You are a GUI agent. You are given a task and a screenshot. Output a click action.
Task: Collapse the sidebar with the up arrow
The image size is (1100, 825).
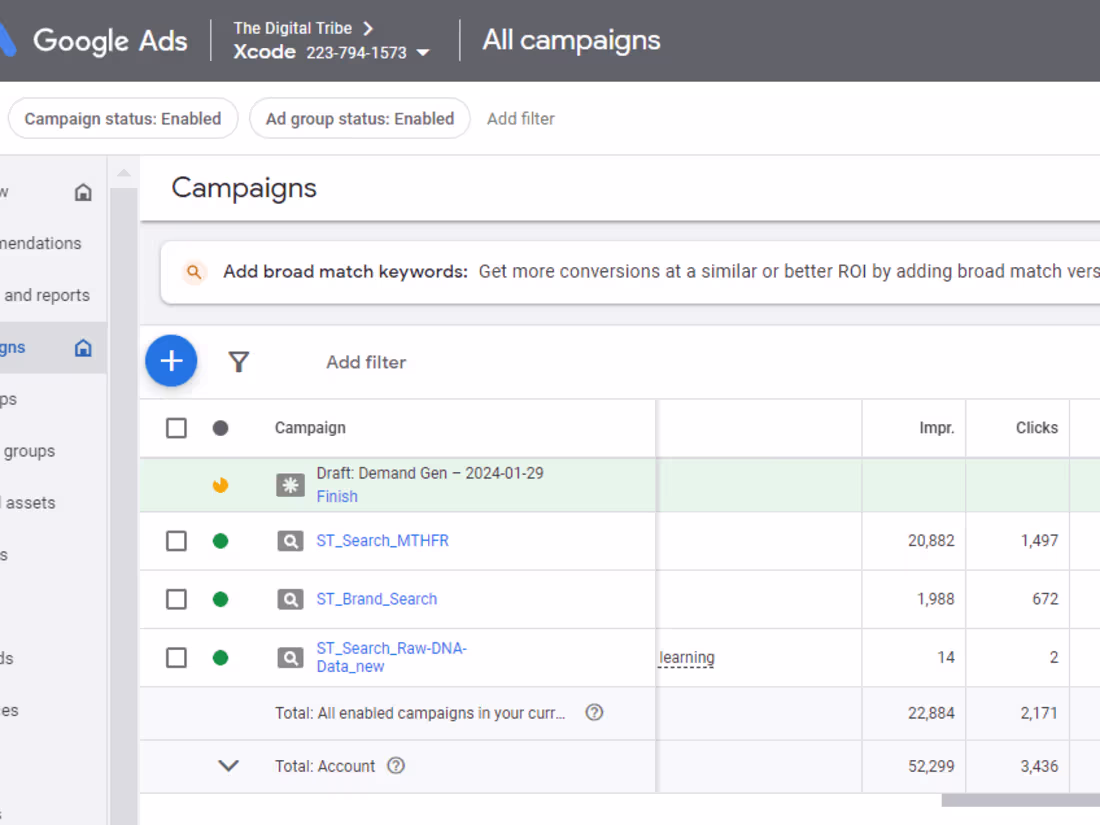point(124,173)
